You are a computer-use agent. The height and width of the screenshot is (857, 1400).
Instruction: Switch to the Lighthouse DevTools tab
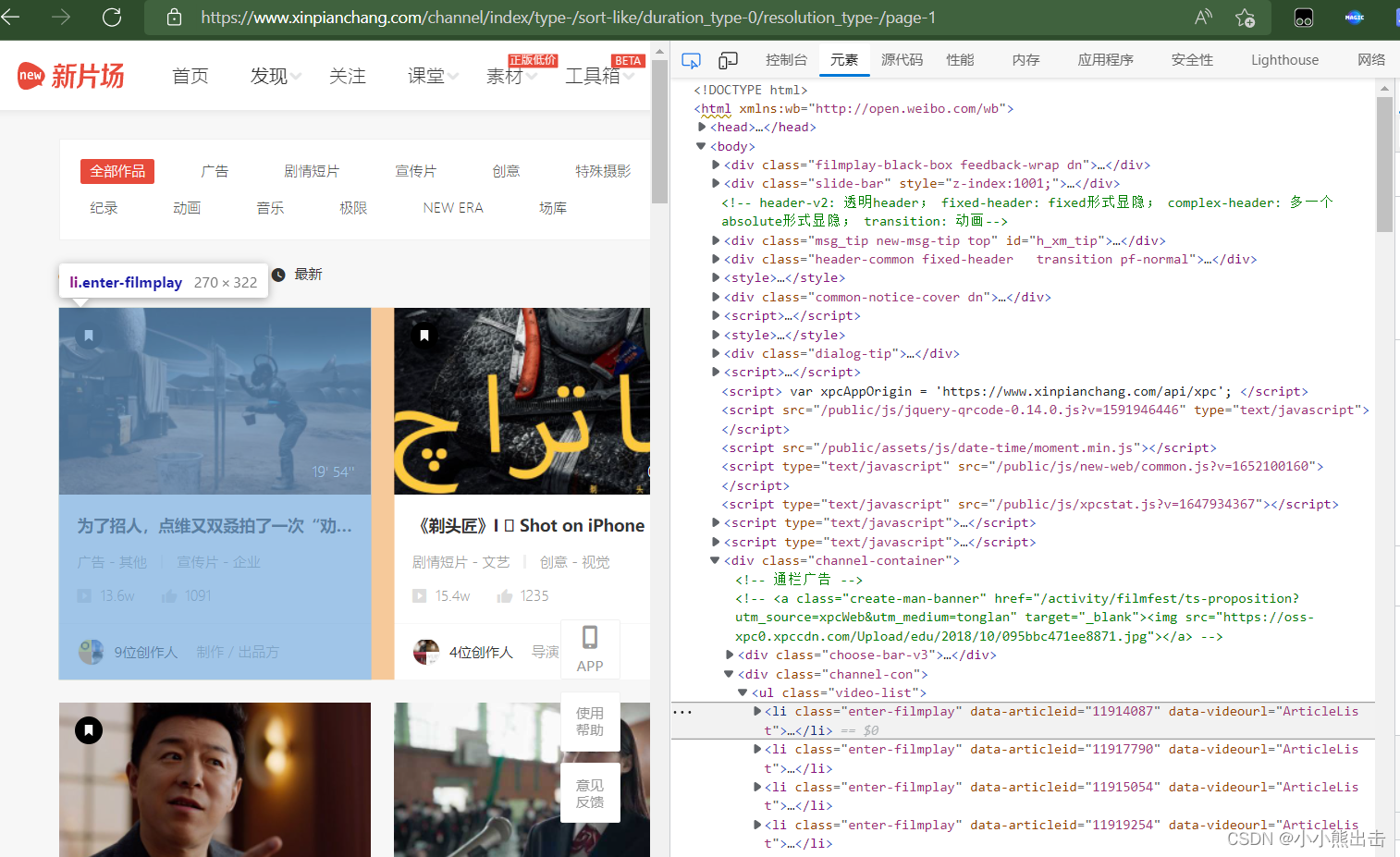[x=1284, y=60]
